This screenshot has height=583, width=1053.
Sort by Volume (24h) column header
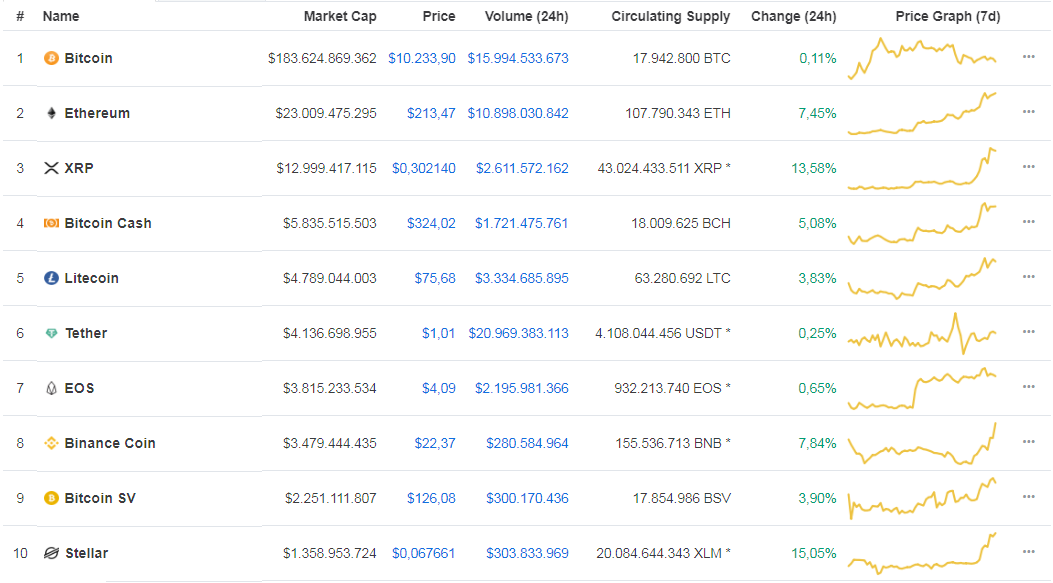(526, 16)
